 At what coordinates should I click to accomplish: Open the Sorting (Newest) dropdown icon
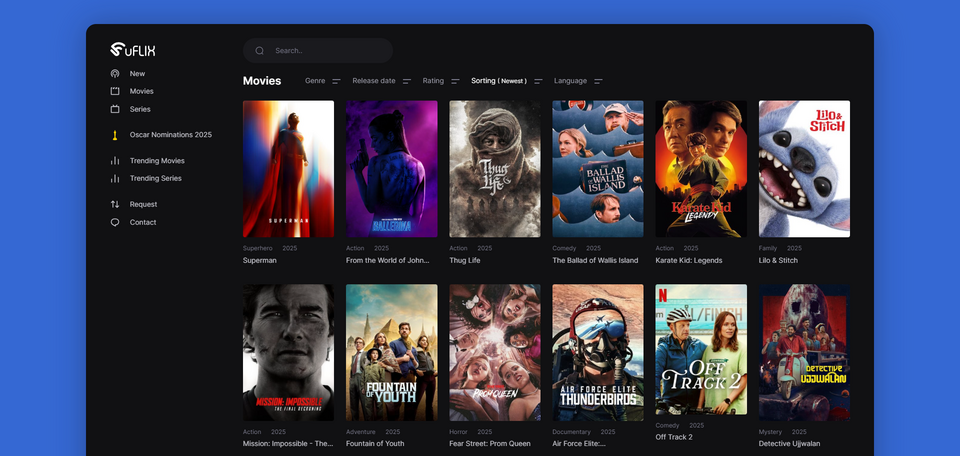(538, 81)
